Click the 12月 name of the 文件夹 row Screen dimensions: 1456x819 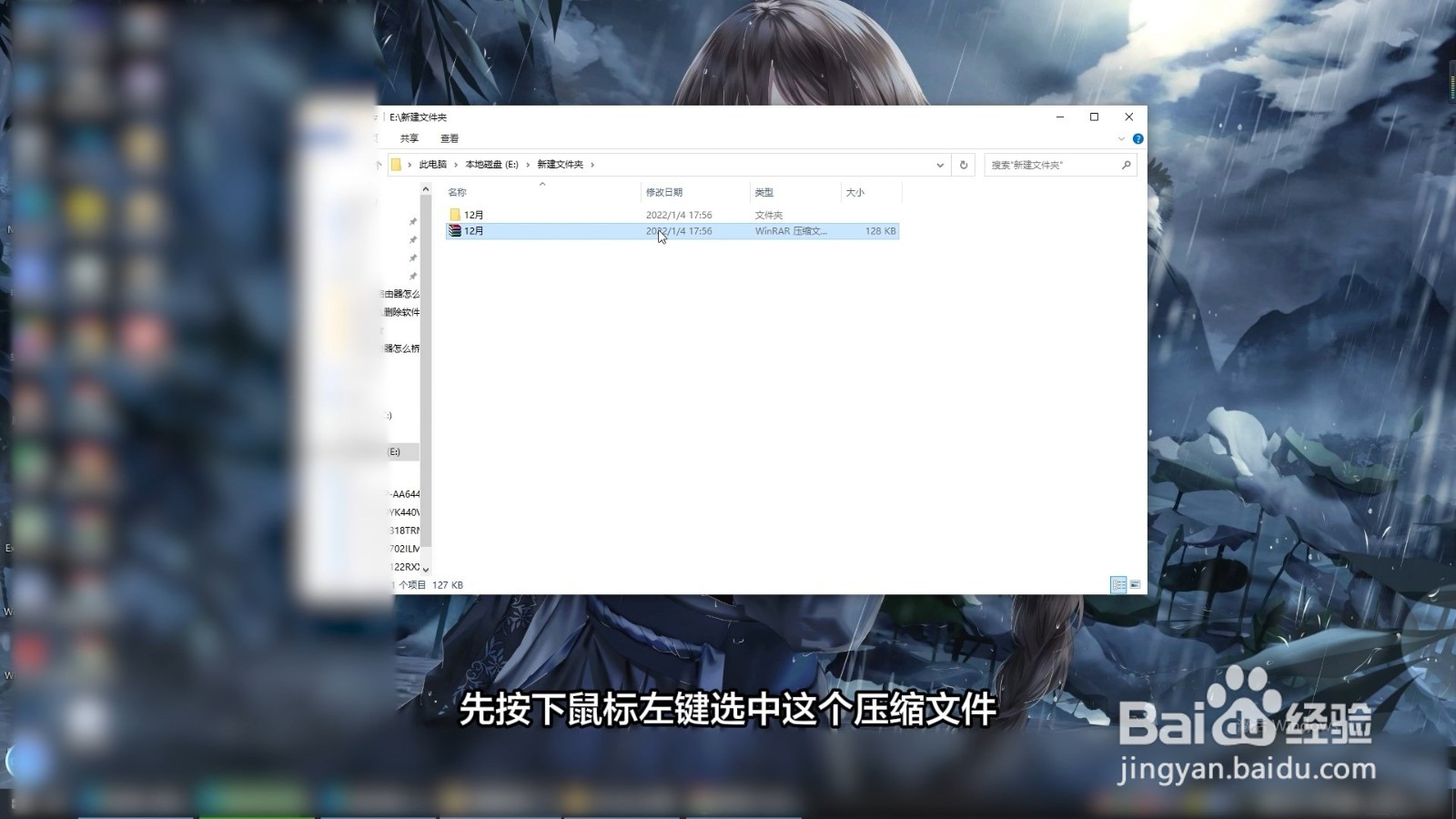[x=474, y=215]
